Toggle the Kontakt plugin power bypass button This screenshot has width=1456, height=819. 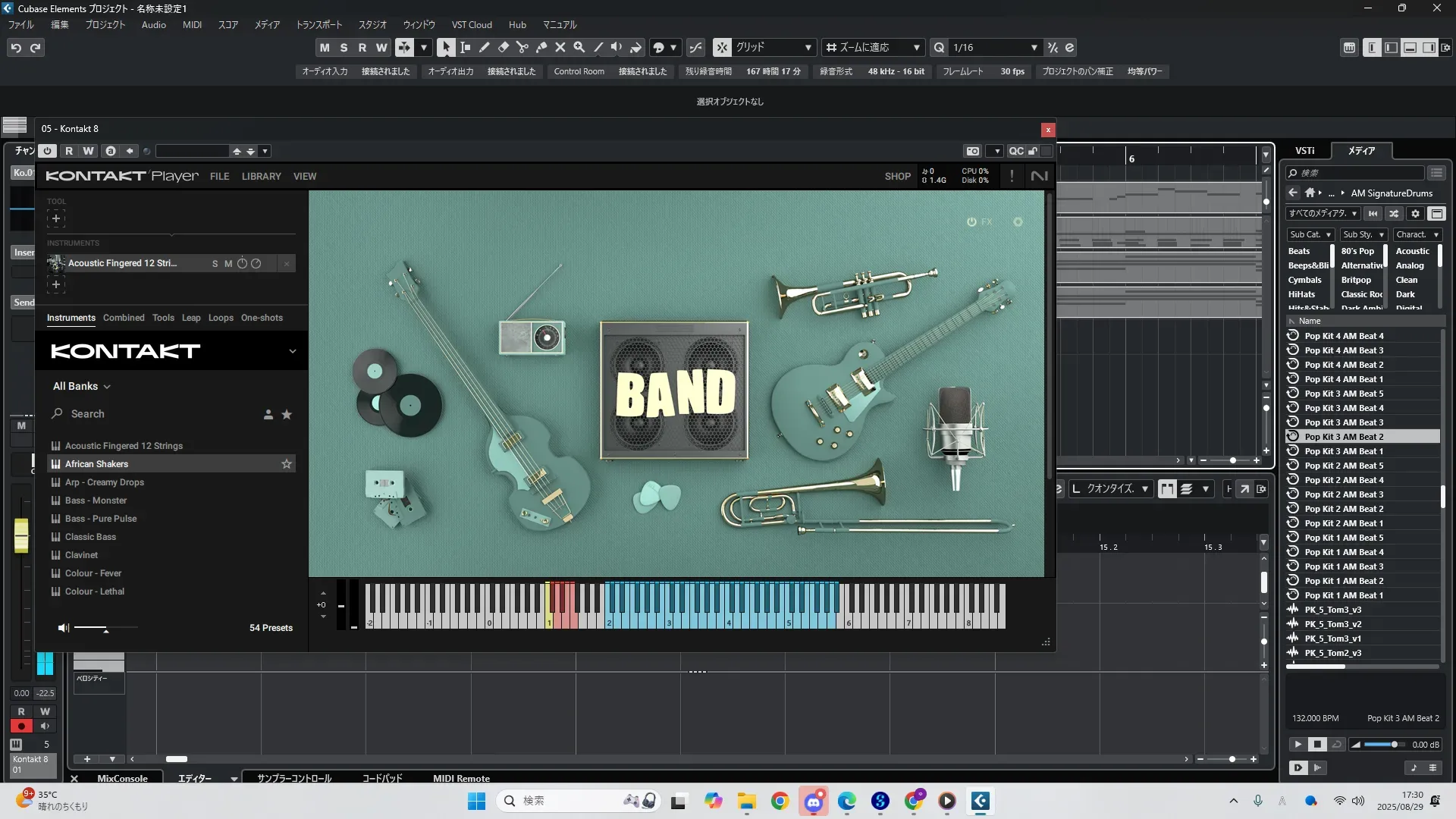pyautogui.click(x=47, y=151)
